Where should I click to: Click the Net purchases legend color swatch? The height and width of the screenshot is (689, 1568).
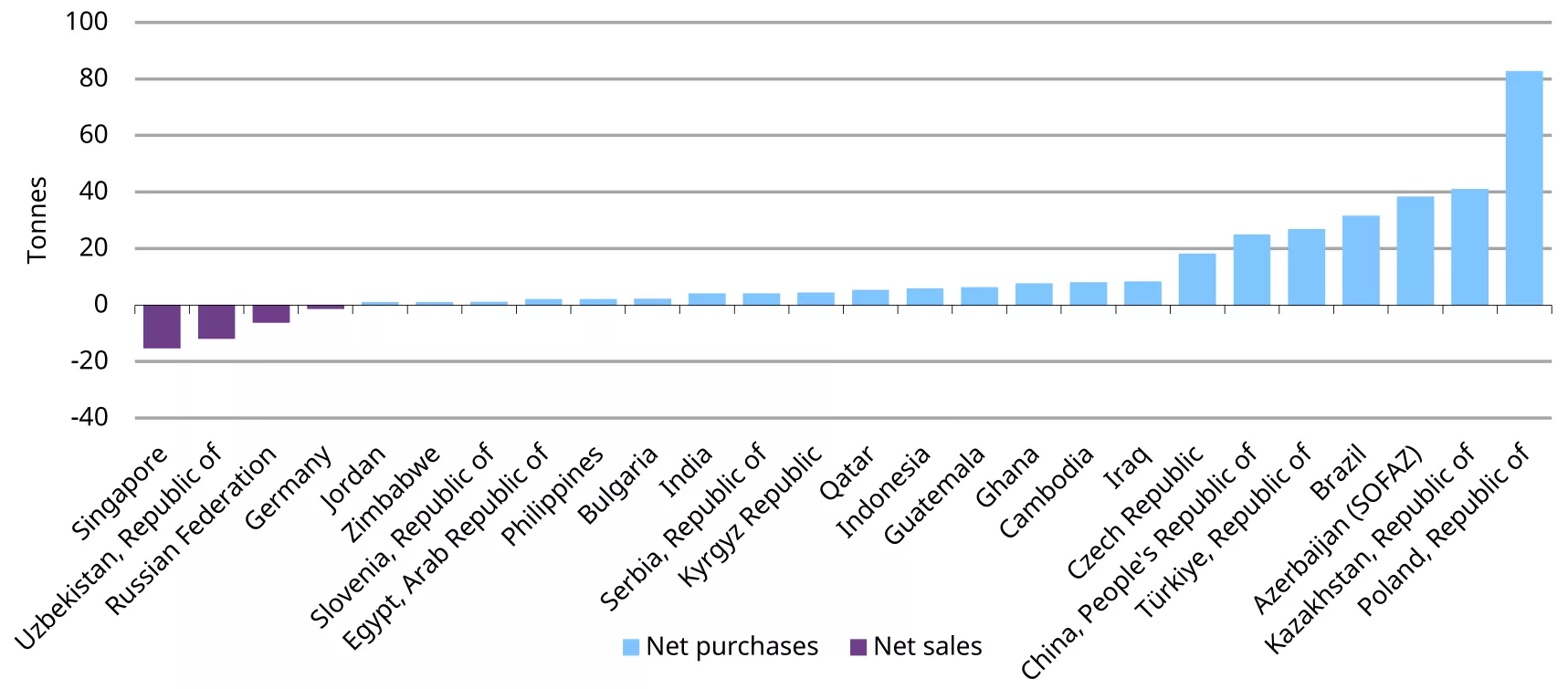point(630,647)
